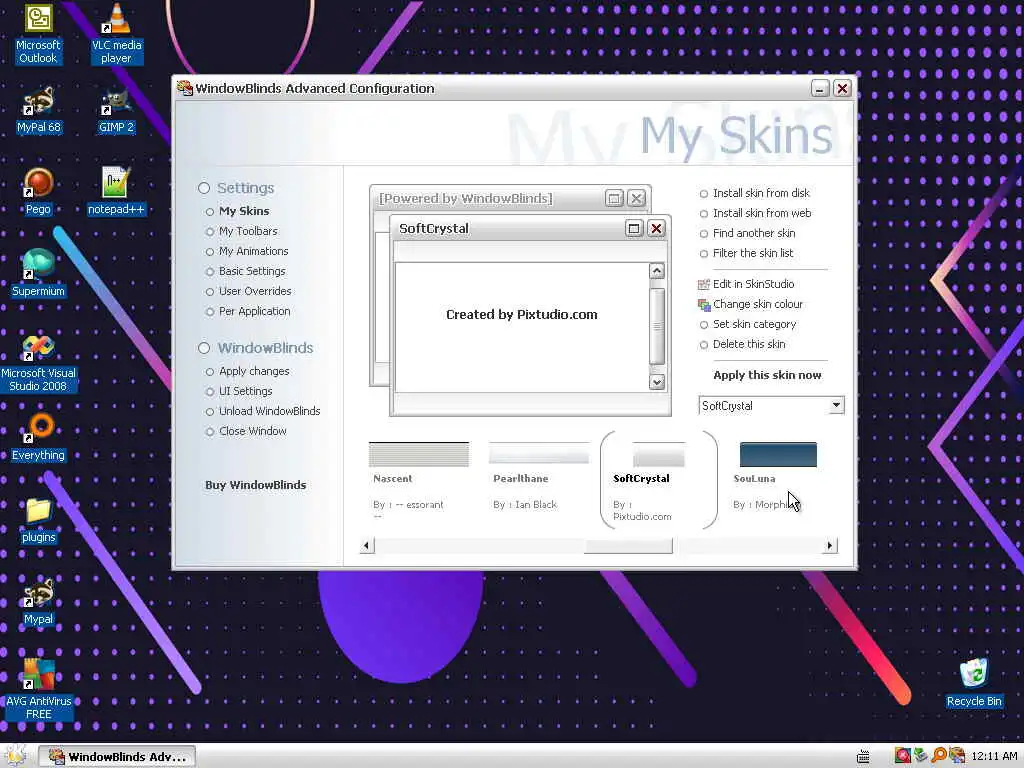Image resolution: width=1024 pixels, height=768 pixels.
Task: Open the Supermium browser shortcut
Action: click(38, 274)
